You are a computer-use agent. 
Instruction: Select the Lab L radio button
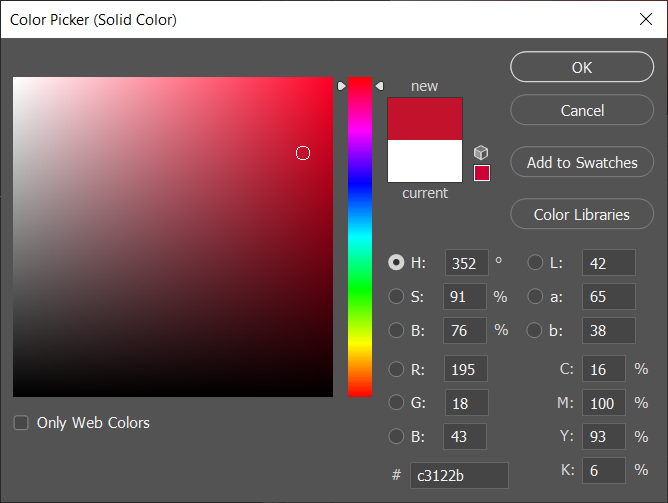tap(535, 263)
